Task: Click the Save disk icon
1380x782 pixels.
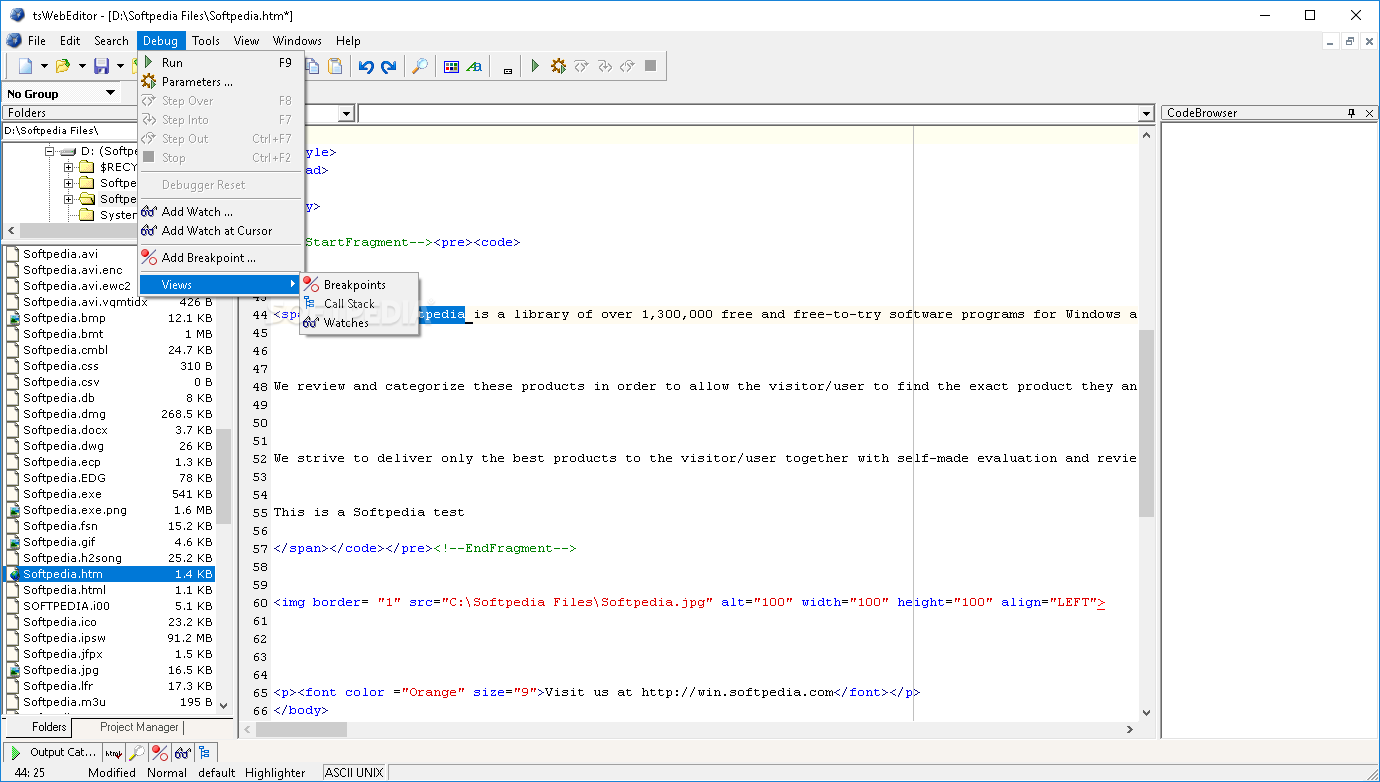Action: click(101, 66)
